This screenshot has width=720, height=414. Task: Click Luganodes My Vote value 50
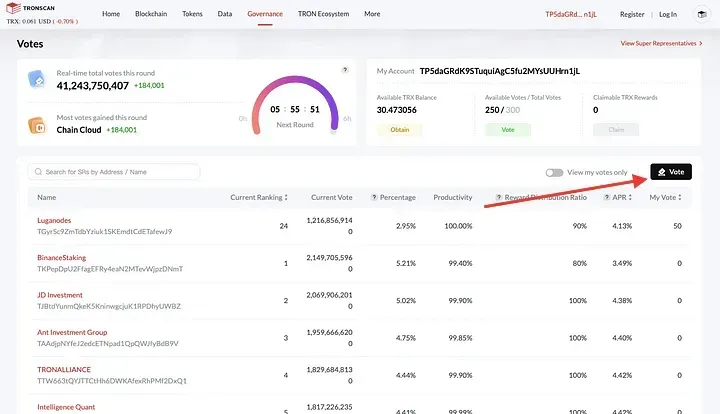point(677,226)
